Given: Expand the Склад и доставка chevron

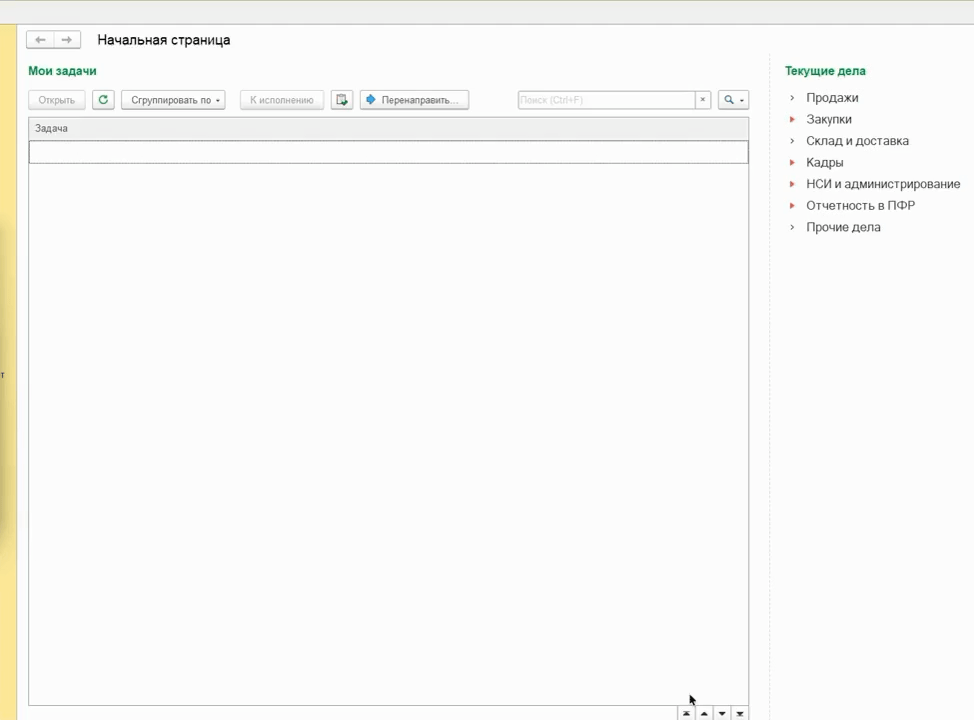Looking at the screenshot, I should (x=792, y=141).
